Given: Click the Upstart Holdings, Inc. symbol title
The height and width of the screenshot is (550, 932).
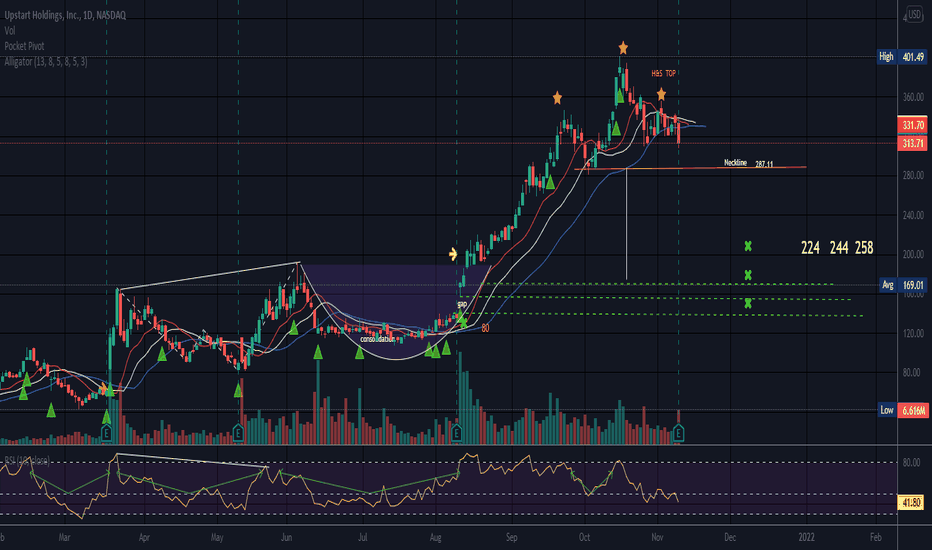Looking at the screenshot, I should 65,15.
